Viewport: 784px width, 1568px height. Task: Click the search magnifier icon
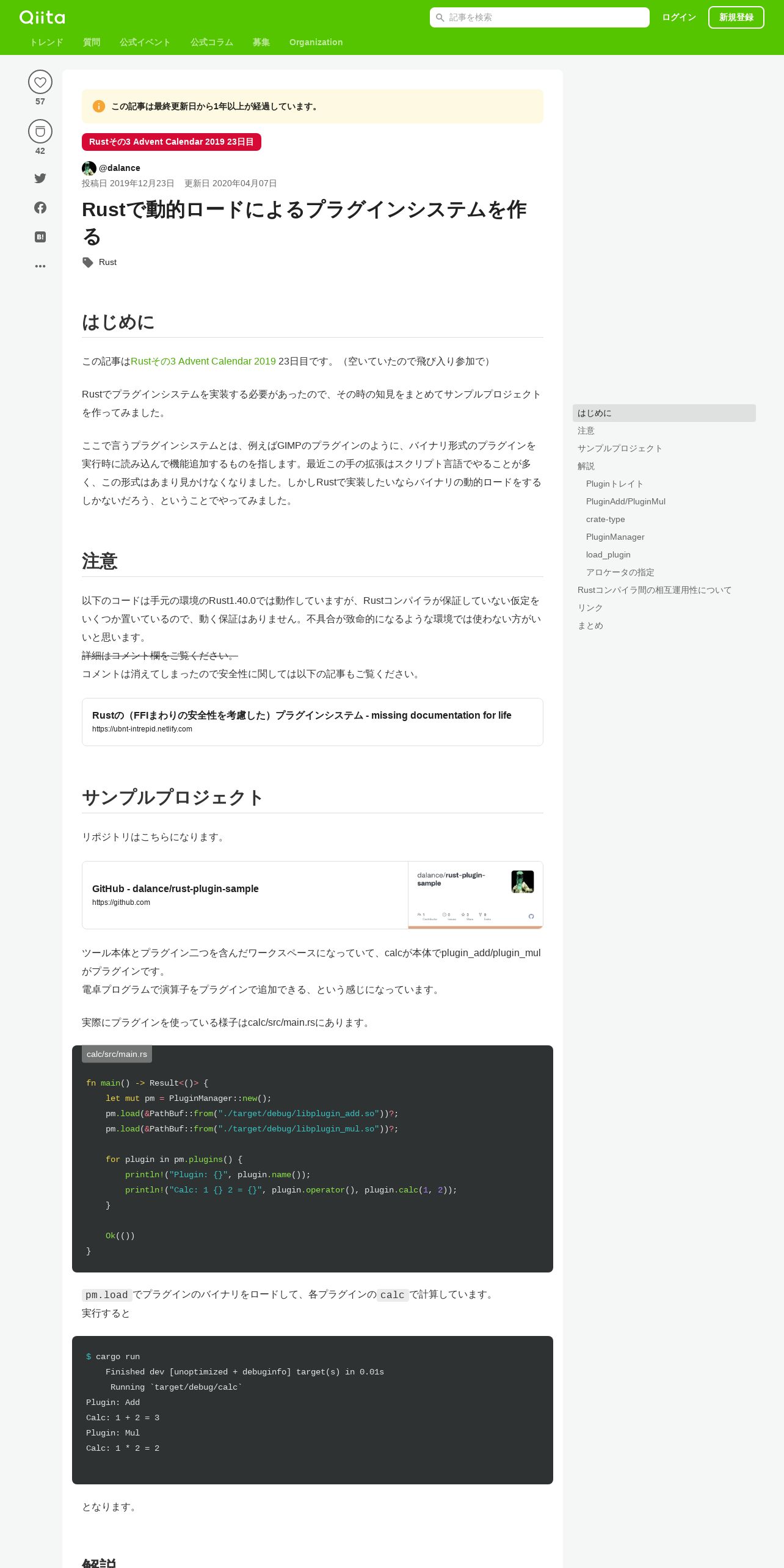440,18
